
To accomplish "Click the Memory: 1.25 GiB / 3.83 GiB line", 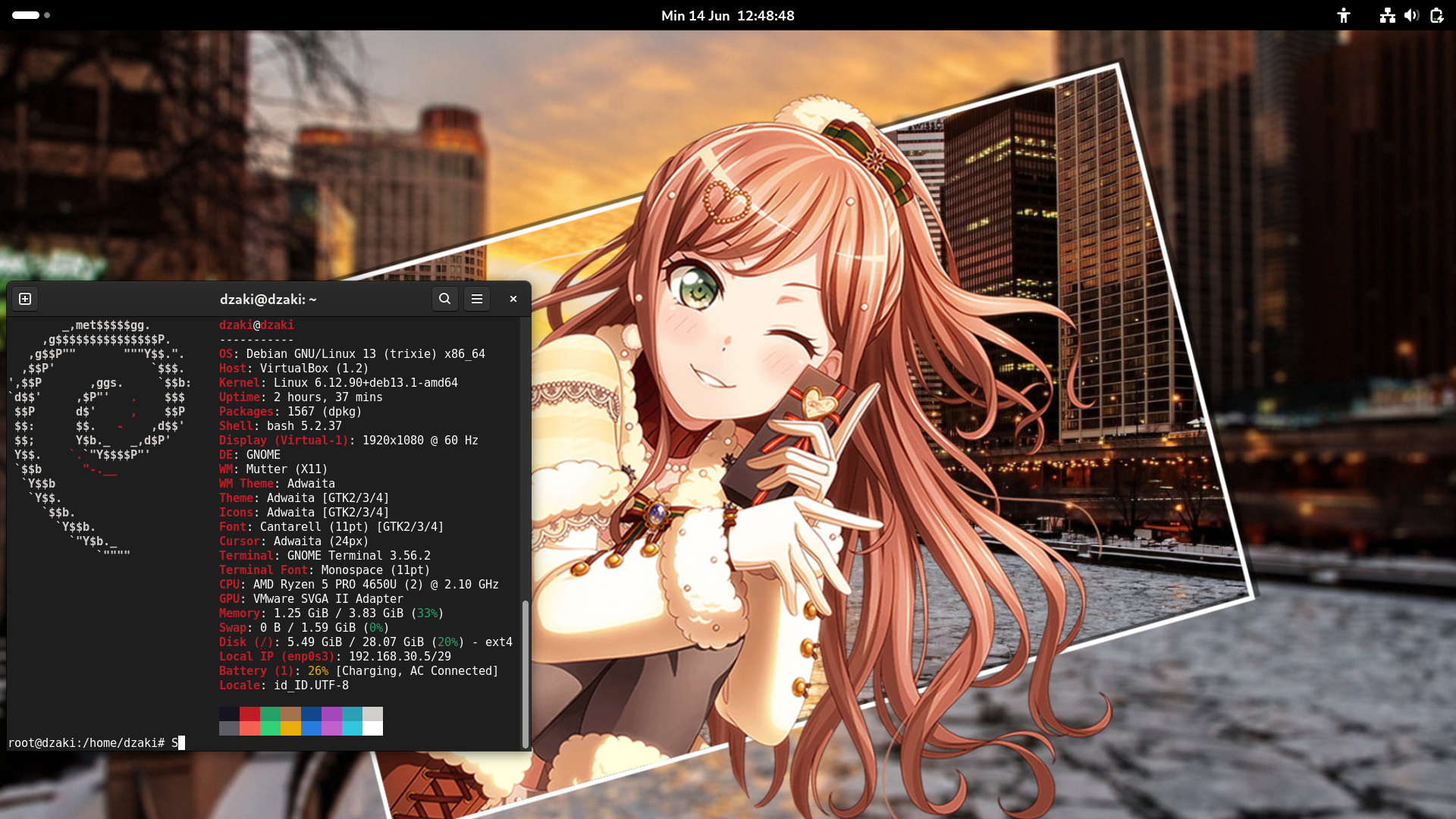I will pos(331,613).
